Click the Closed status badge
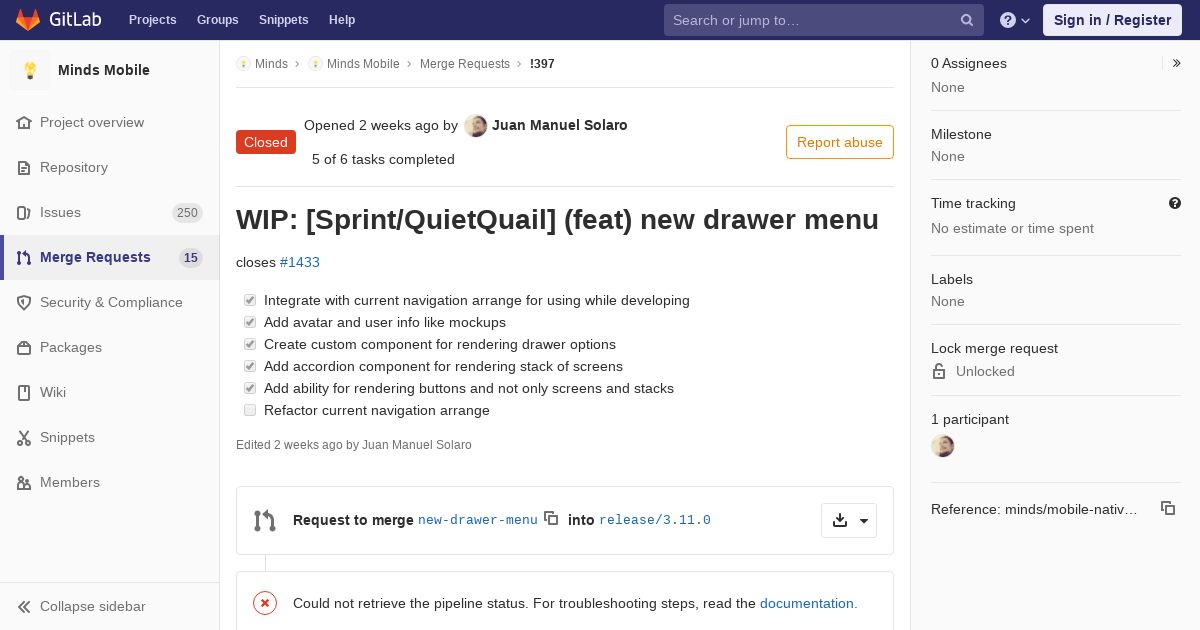1200x630 pixels. pyautogui.click(x=266, y=142)
